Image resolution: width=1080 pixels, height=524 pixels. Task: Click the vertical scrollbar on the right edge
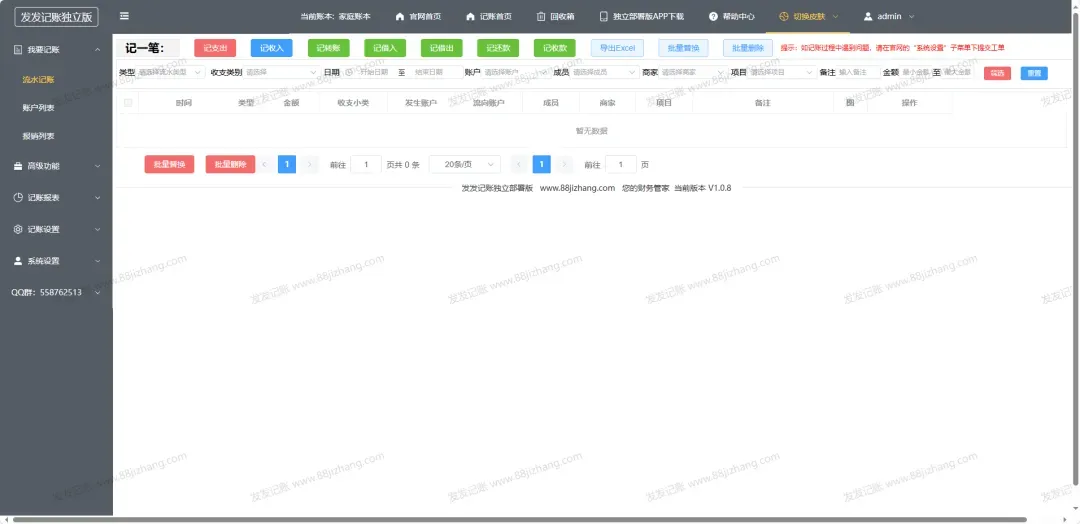pyautogui.click(x=1077, y=248)
